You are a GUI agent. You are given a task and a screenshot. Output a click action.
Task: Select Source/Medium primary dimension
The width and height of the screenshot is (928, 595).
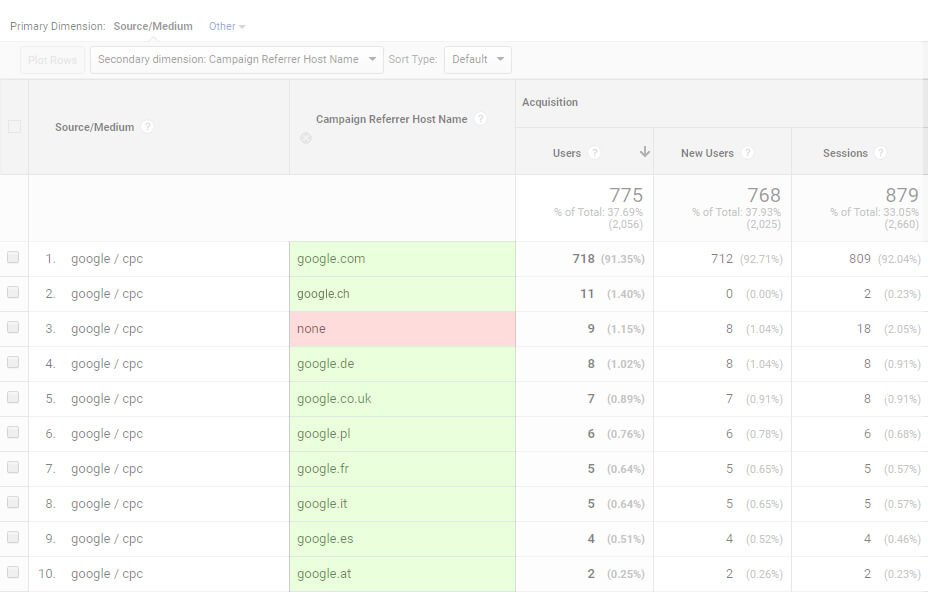(x=153, y=26)
